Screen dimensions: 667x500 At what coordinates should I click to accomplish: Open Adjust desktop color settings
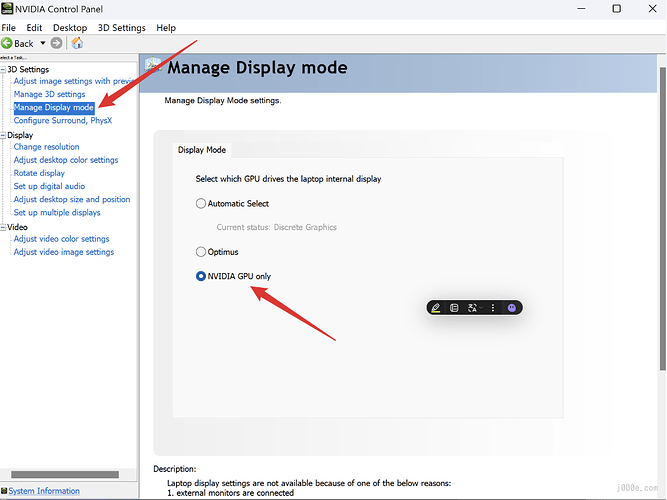pos(66,160)
